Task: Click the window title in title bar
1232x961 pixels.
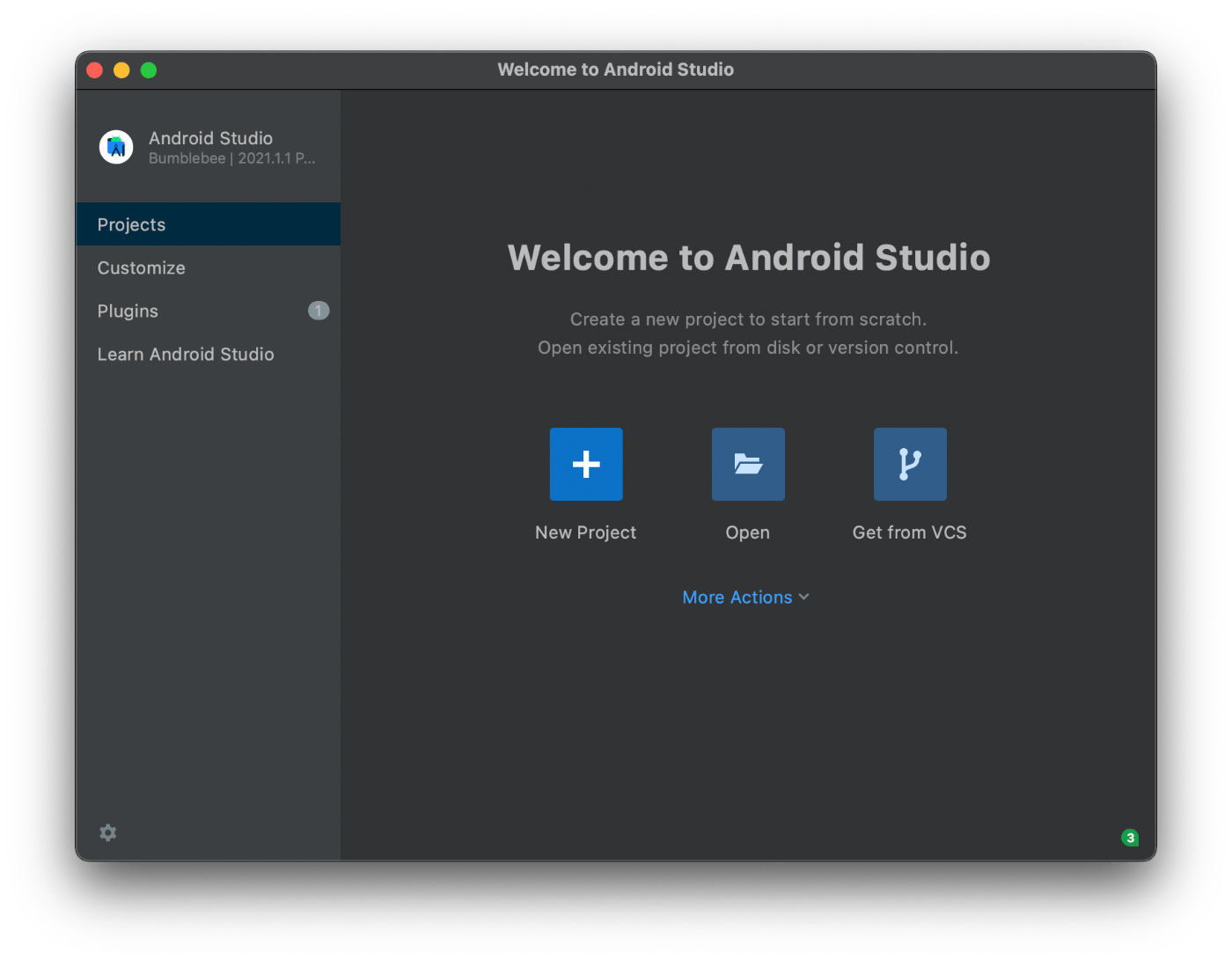Action: pos(616,70)
